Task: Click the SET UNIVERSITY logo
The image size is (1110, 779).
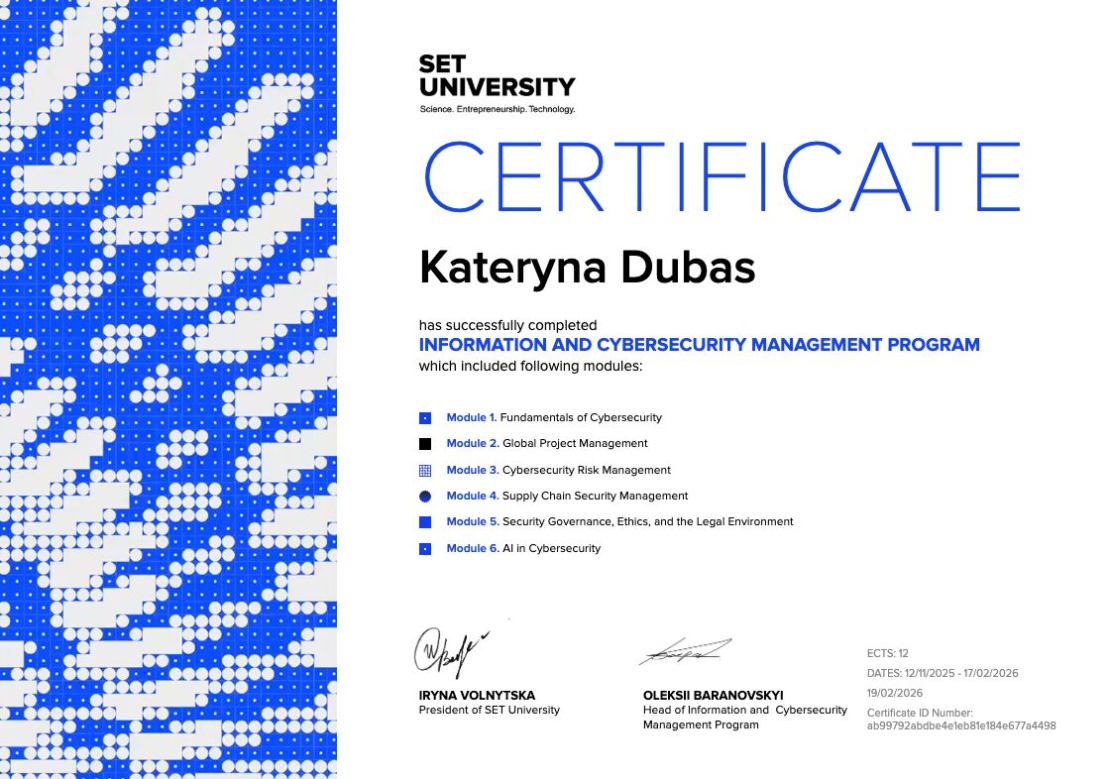Action: (497, 84)
